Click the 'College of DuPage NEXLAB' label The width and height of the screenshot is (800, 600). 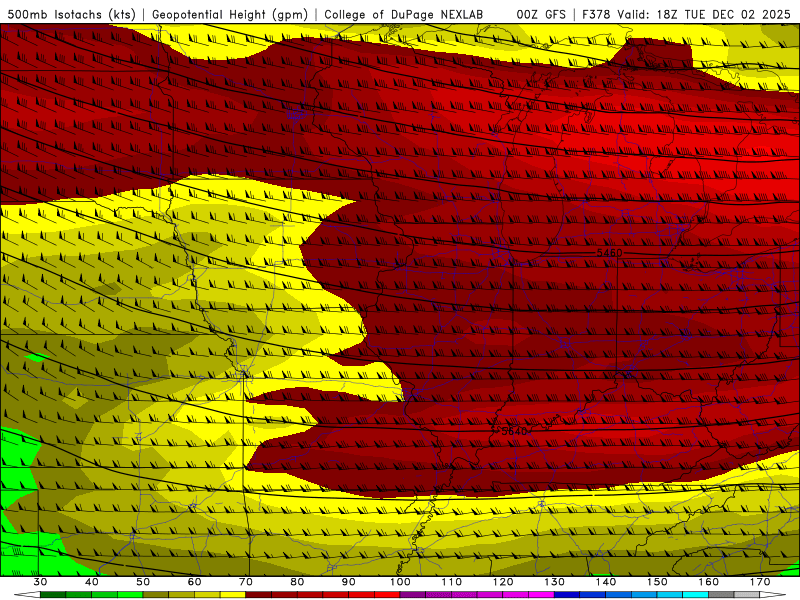pyautogui.click(x=404, y=14)
